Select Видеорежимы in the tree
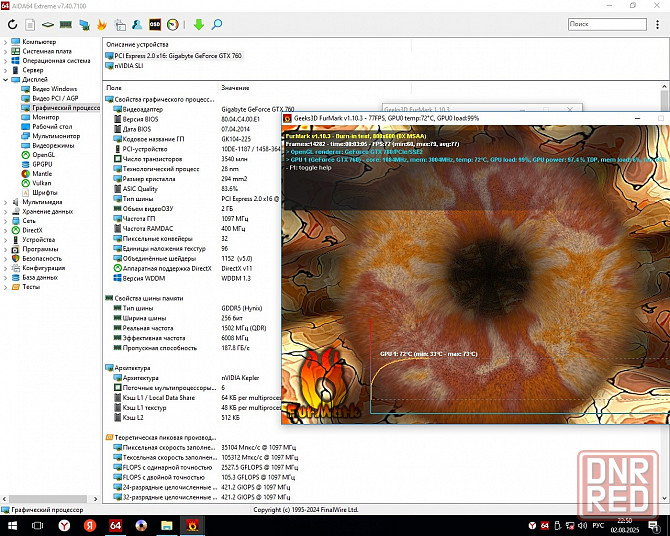This screenshot has width=670, height=536. (53, 145)
